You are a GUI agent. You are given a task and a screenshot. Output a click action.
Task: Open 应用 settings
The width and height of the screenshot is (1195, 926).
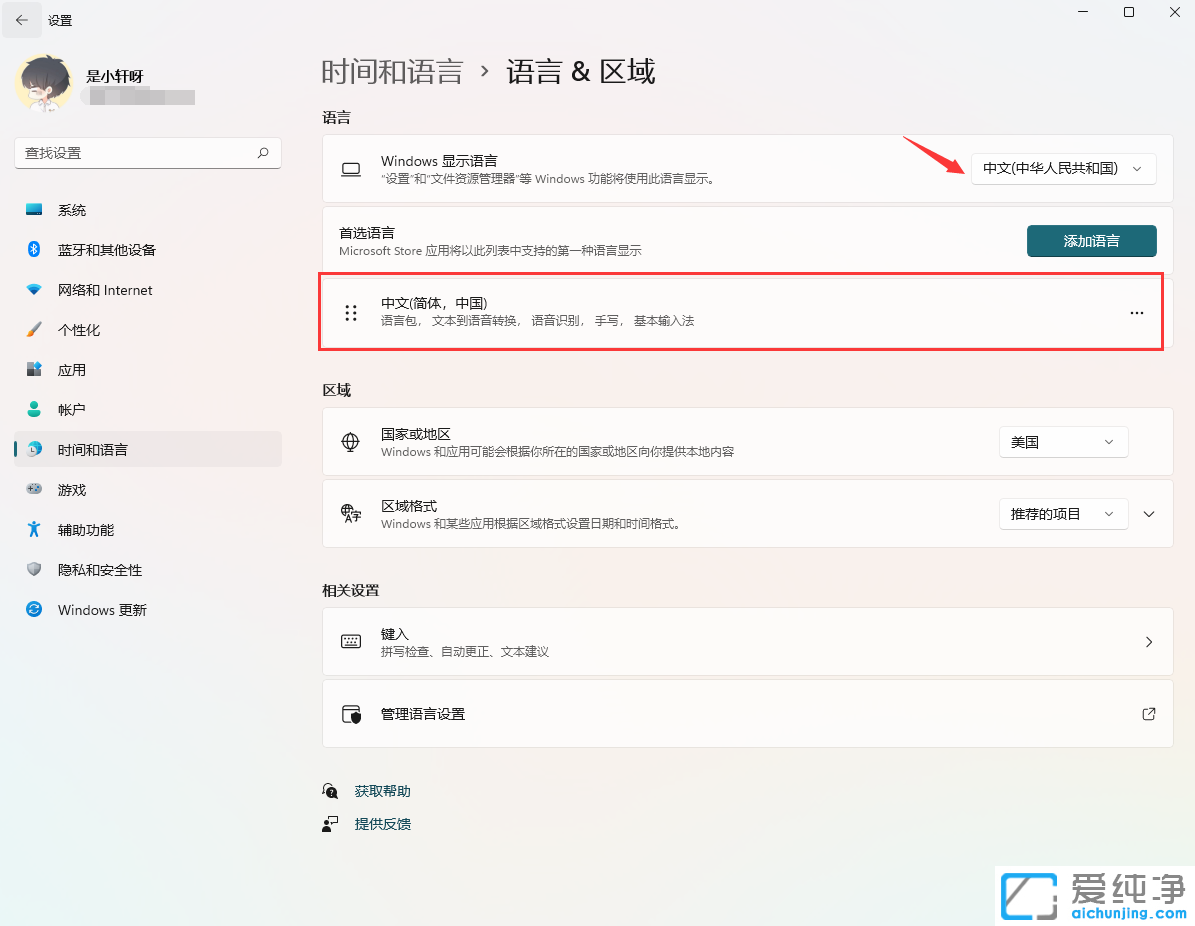148,370
